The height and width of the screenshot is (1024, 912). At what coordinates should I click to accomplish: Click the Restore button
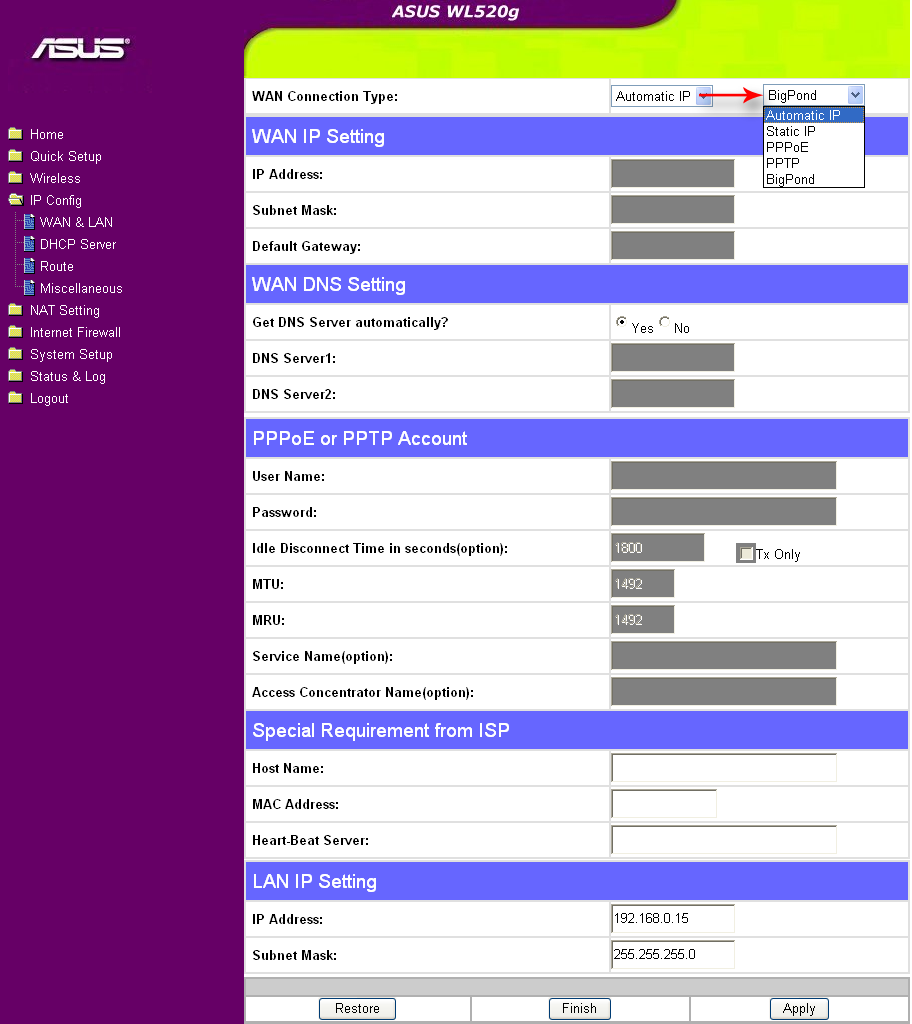pyautogui.click(x=357, y=1008)
